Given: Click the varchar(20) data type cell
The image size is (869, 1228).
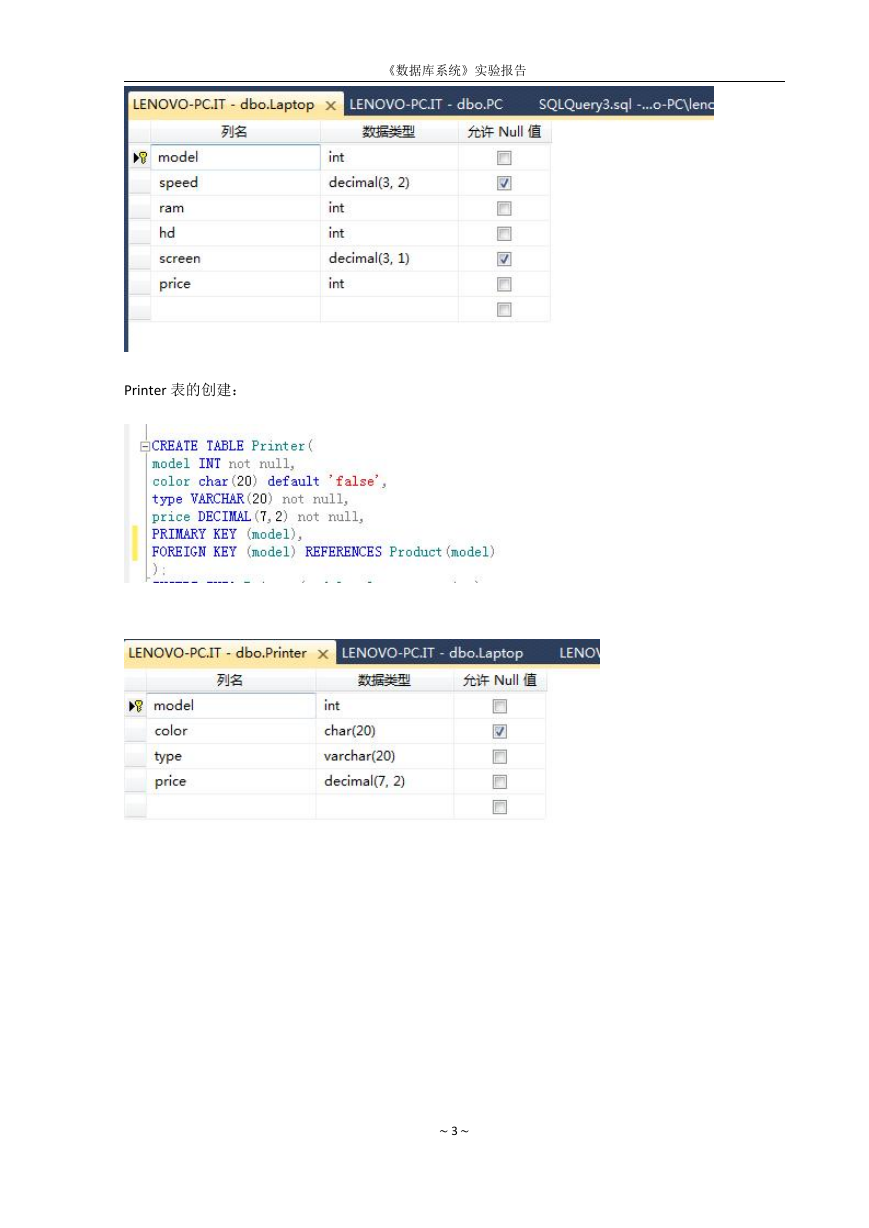Looking at the screenshot, I should 385,756.
